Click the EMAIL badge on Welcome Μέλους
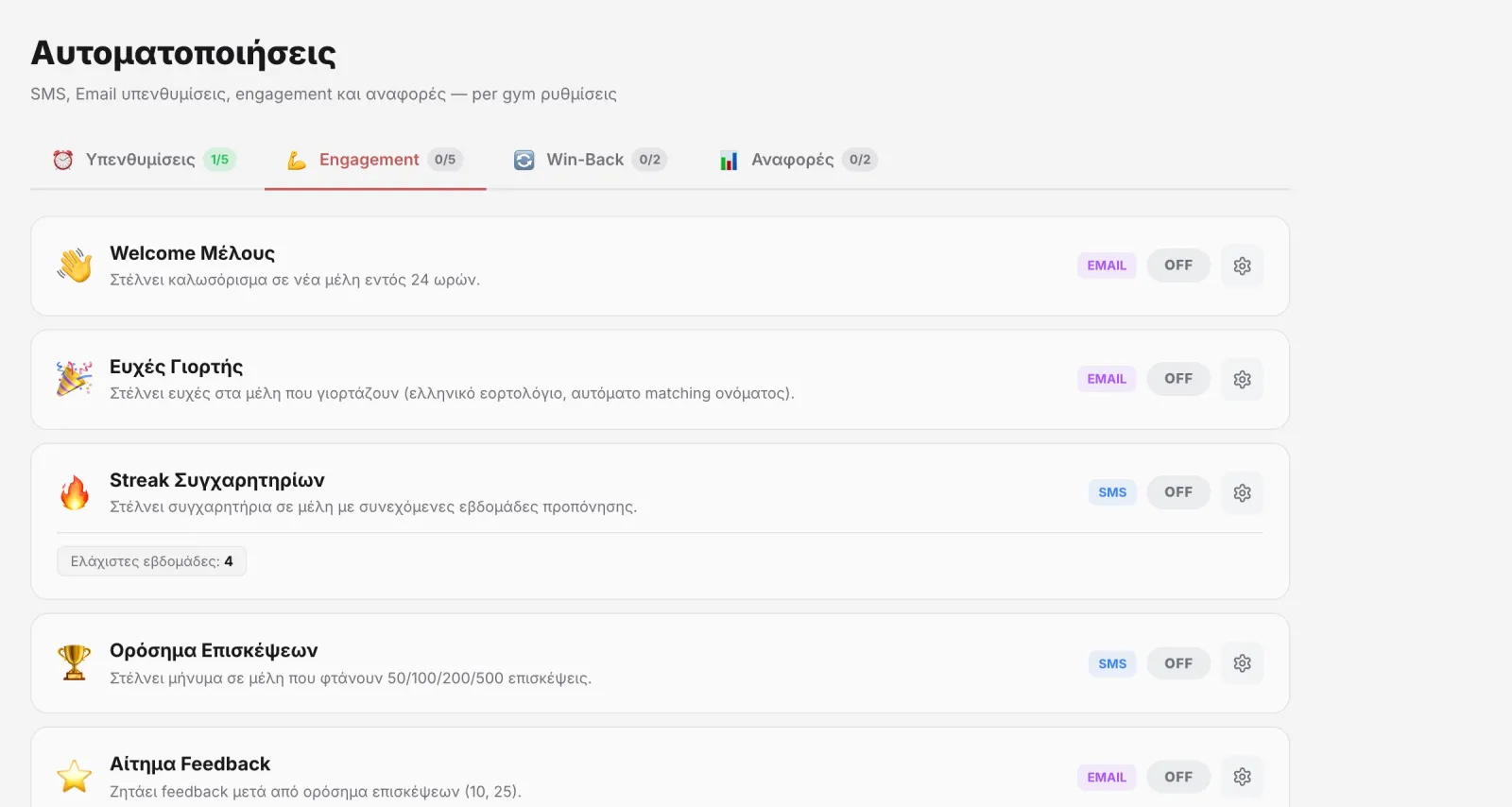 (x=1107, y=266)
